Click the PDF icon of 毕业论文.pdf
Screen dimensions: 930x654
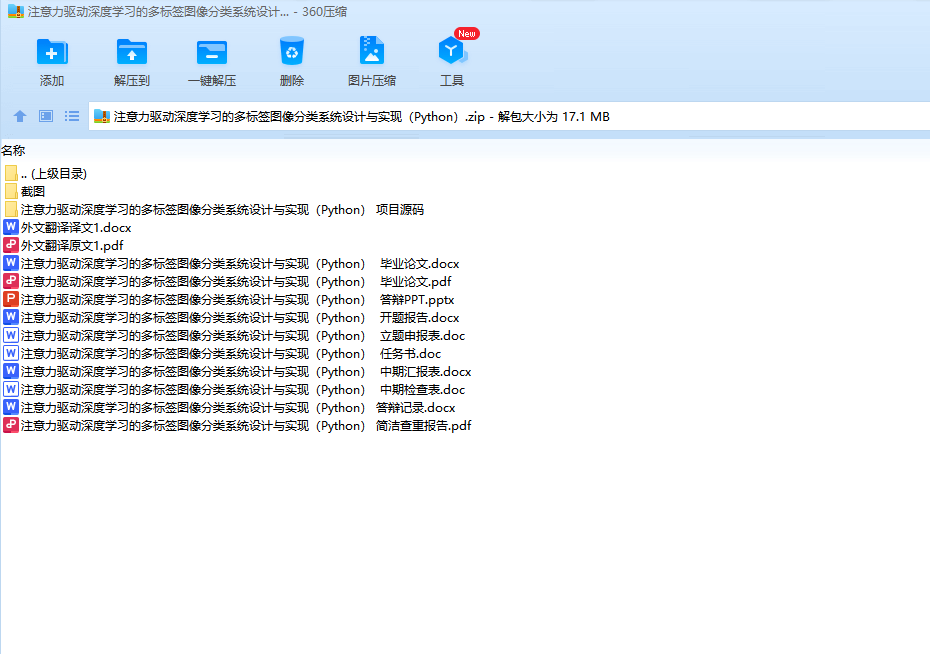click(x=11, y=281)
